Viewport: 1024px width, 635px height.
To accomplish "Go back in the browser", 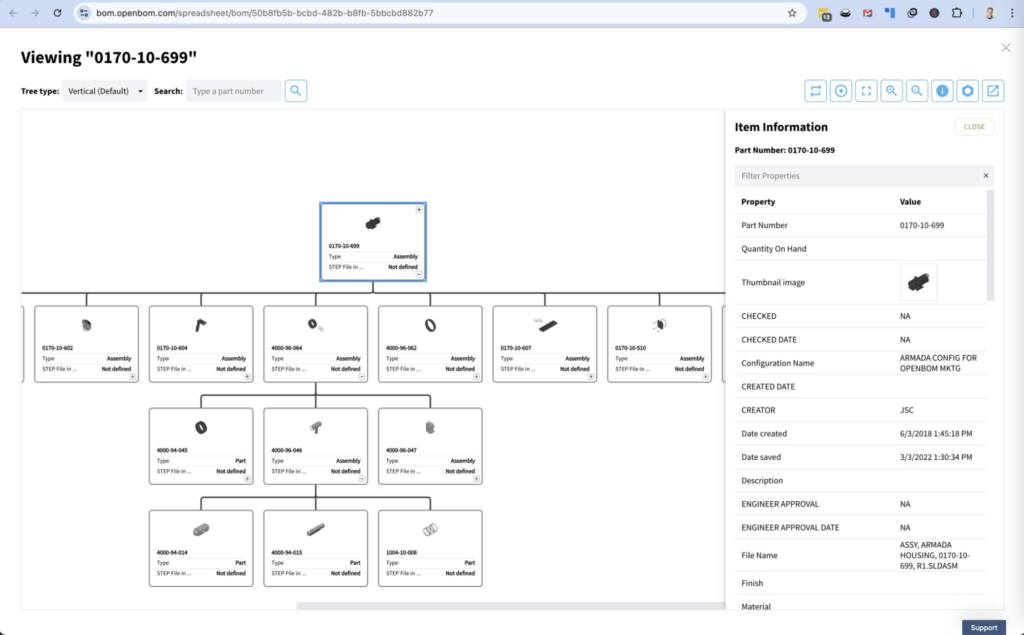I will (13, 13).
